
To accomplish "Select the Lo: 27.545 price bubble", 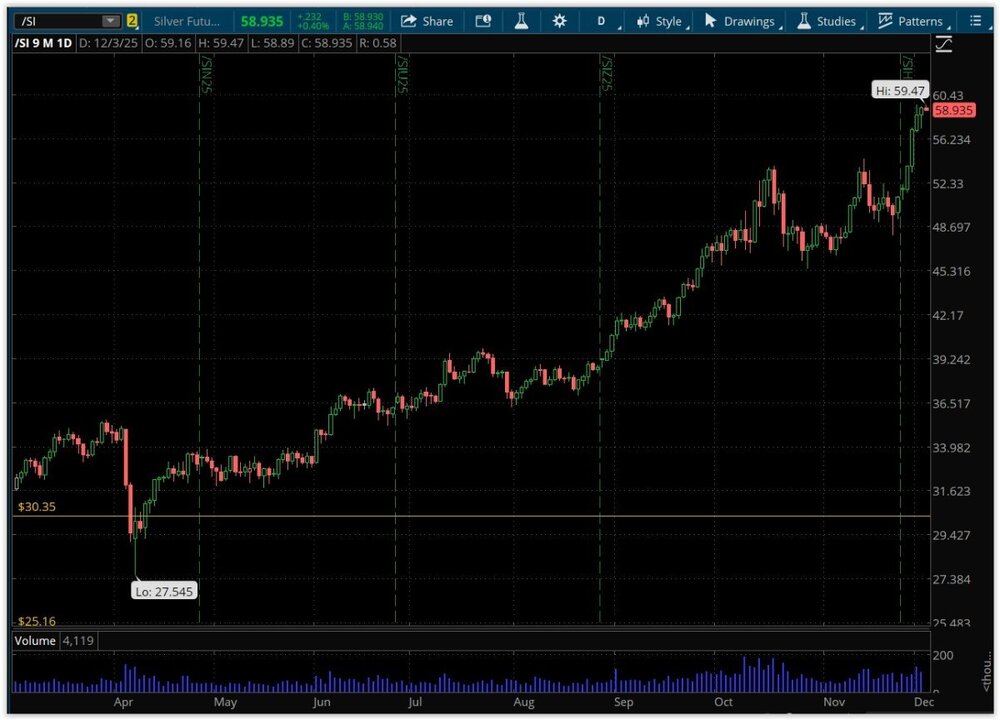I will click(164, 591).
